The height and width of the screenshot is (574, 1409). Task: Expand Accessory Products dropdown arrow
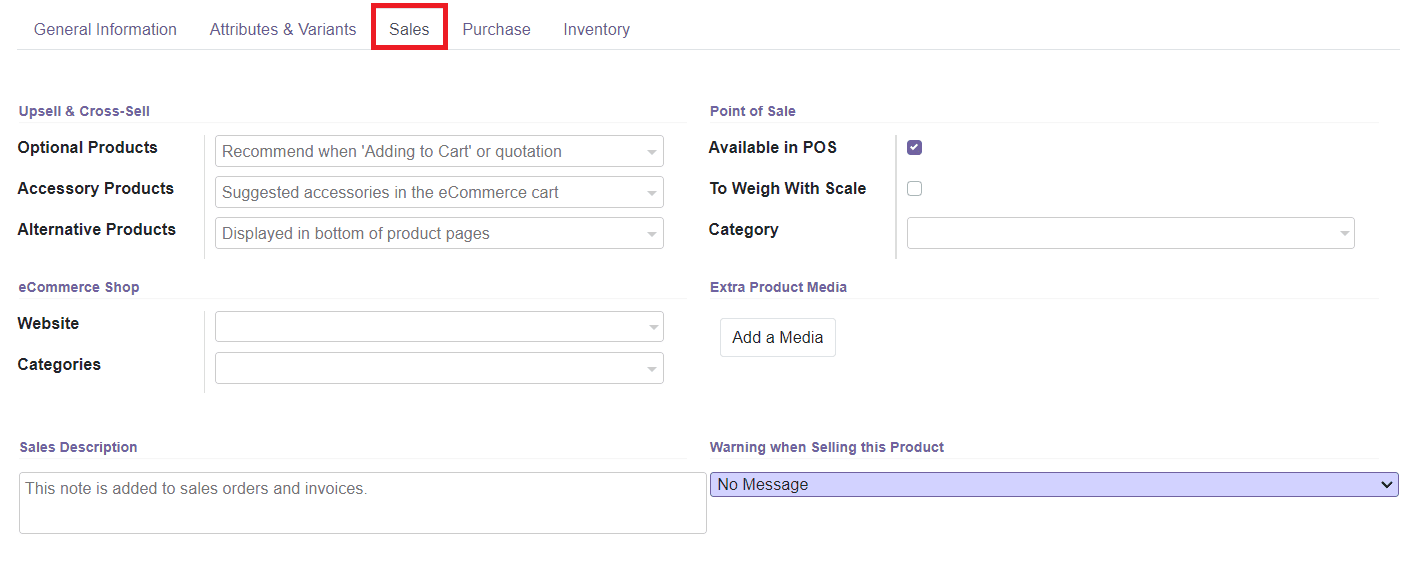(651, 193)
